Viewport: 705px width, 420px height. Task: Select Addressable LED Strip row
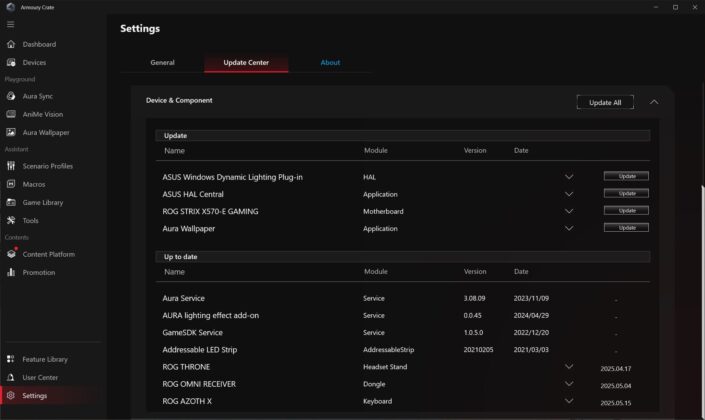point(200,349)
